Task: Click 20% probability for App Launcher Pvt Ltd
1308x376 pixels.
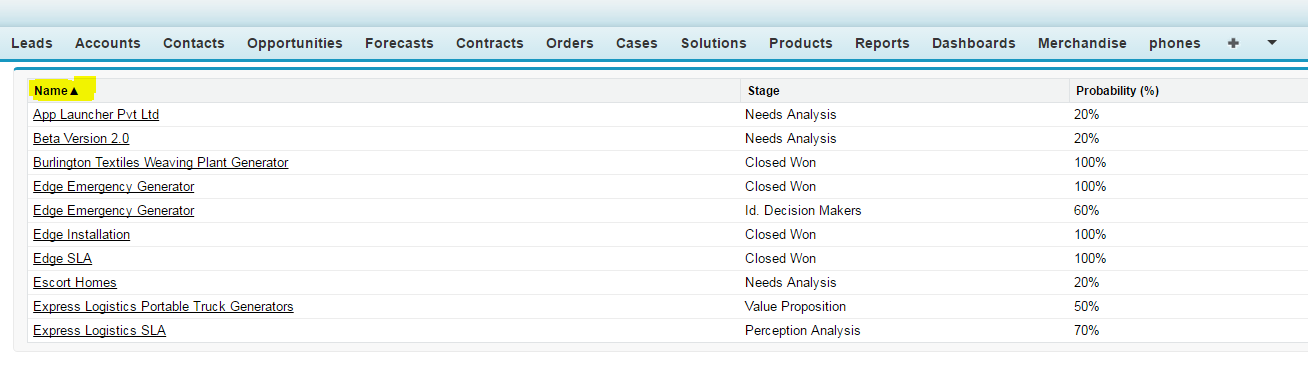Action: pyautogui.click(x=1087, y=115)
